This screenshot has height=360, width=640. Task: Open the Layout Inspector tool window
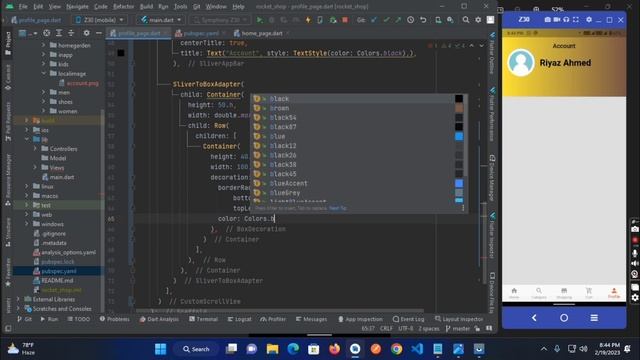pos(459,319)
